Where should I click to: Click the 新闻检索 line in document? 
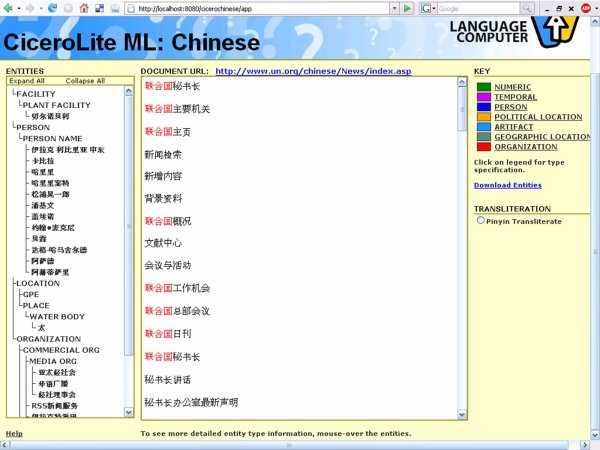pos(163,155)
